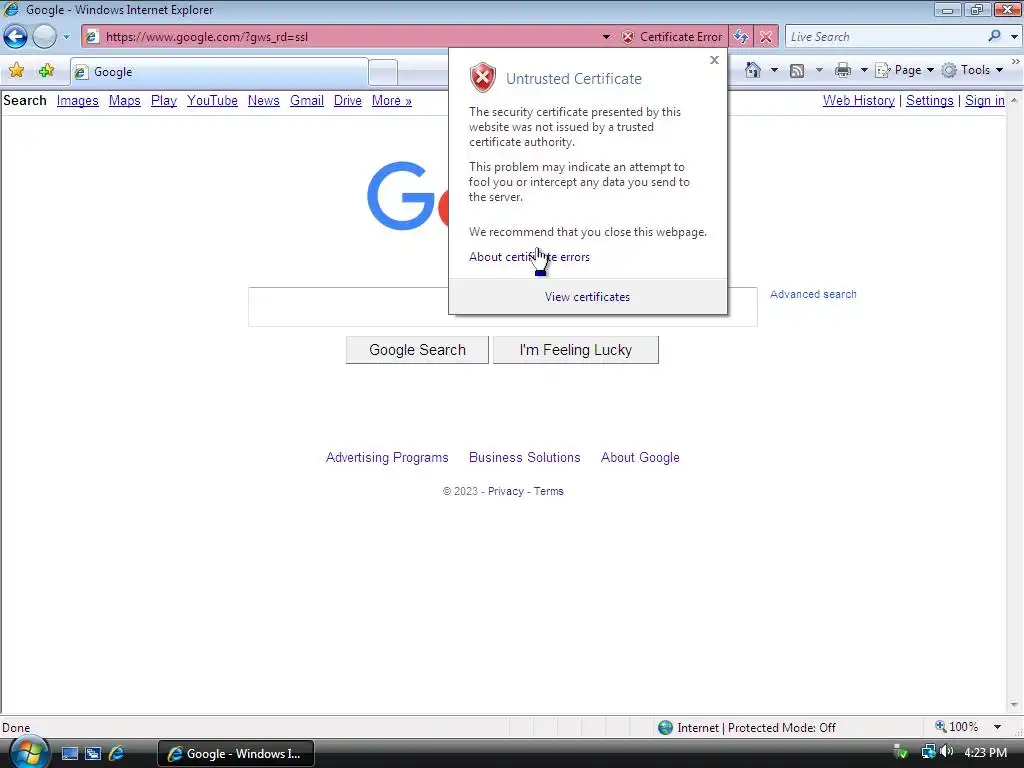Open the Gmail link
Image resolution: width=1024 pixels, height=768 pixels.
307,101
